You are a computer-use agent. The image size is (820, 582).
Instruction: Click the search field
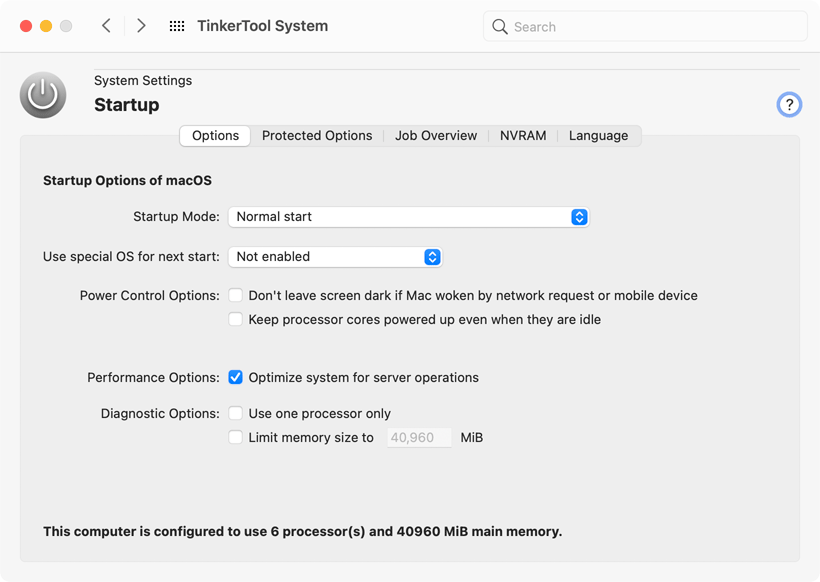645,27
